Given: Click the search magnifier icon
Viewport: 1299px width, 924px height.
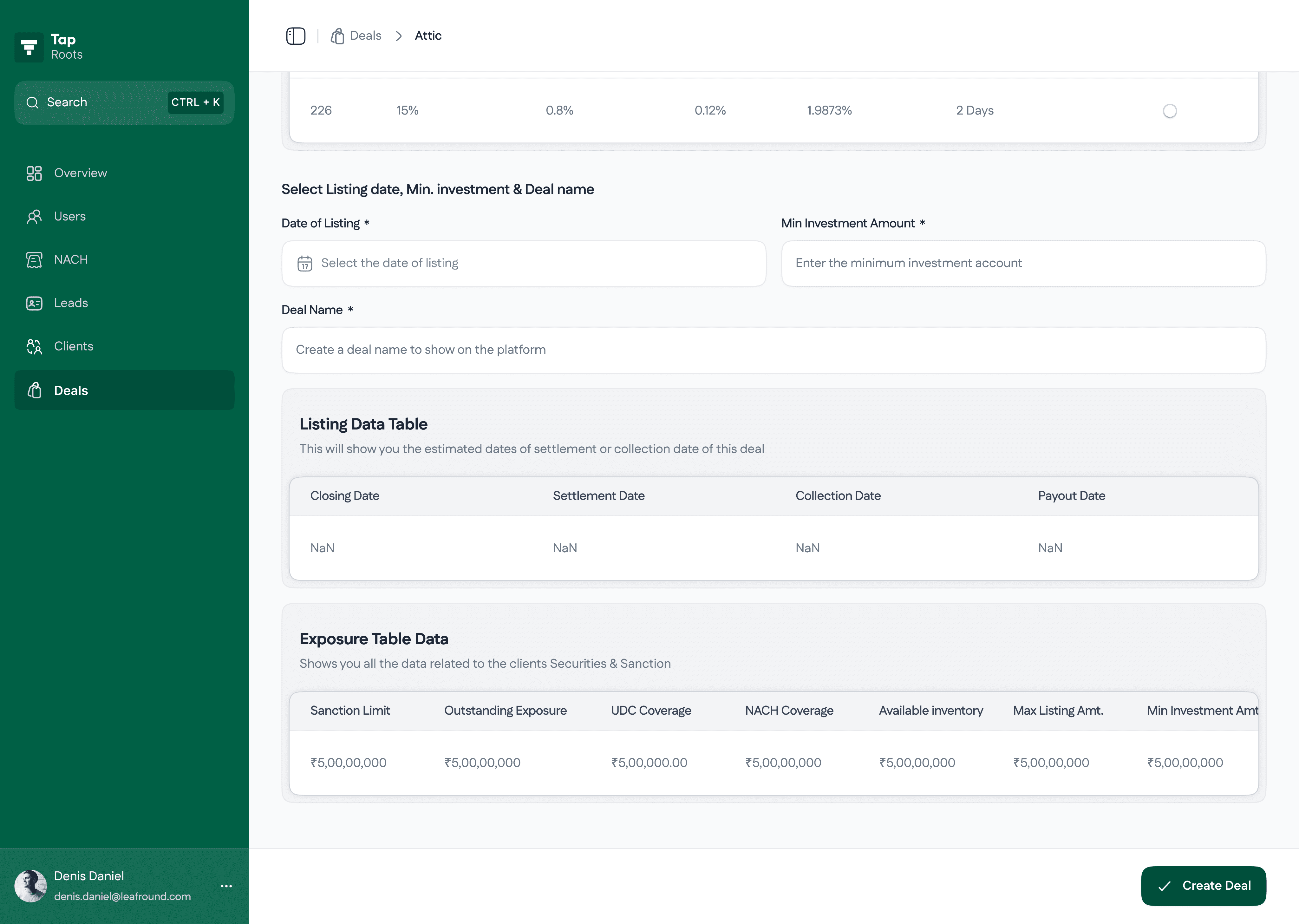Looking at the screenshot, I should click(32, 102).
